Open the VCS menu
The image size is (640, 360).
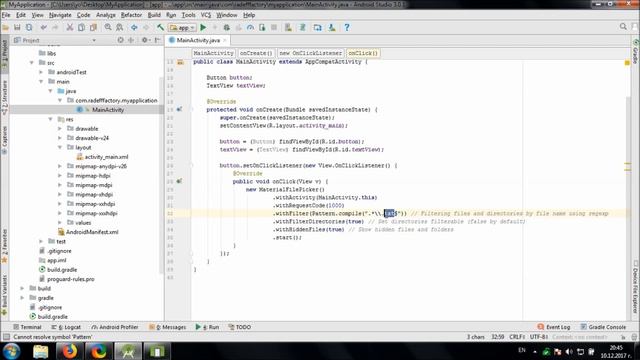pyautogui.click(x=206, y=15)
